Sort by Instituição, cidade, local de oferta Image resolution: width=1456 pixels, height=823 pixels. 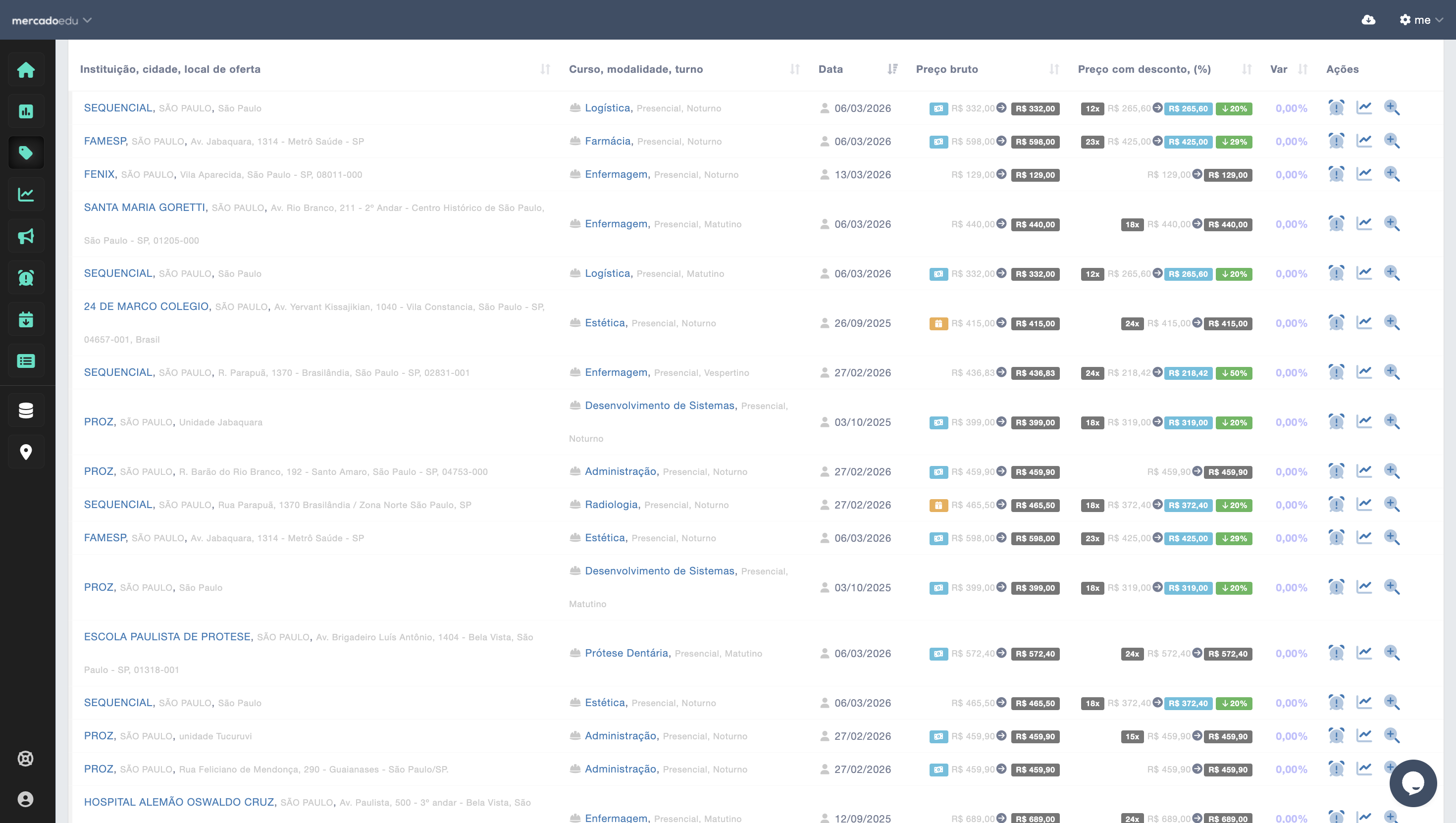point(545,69)
